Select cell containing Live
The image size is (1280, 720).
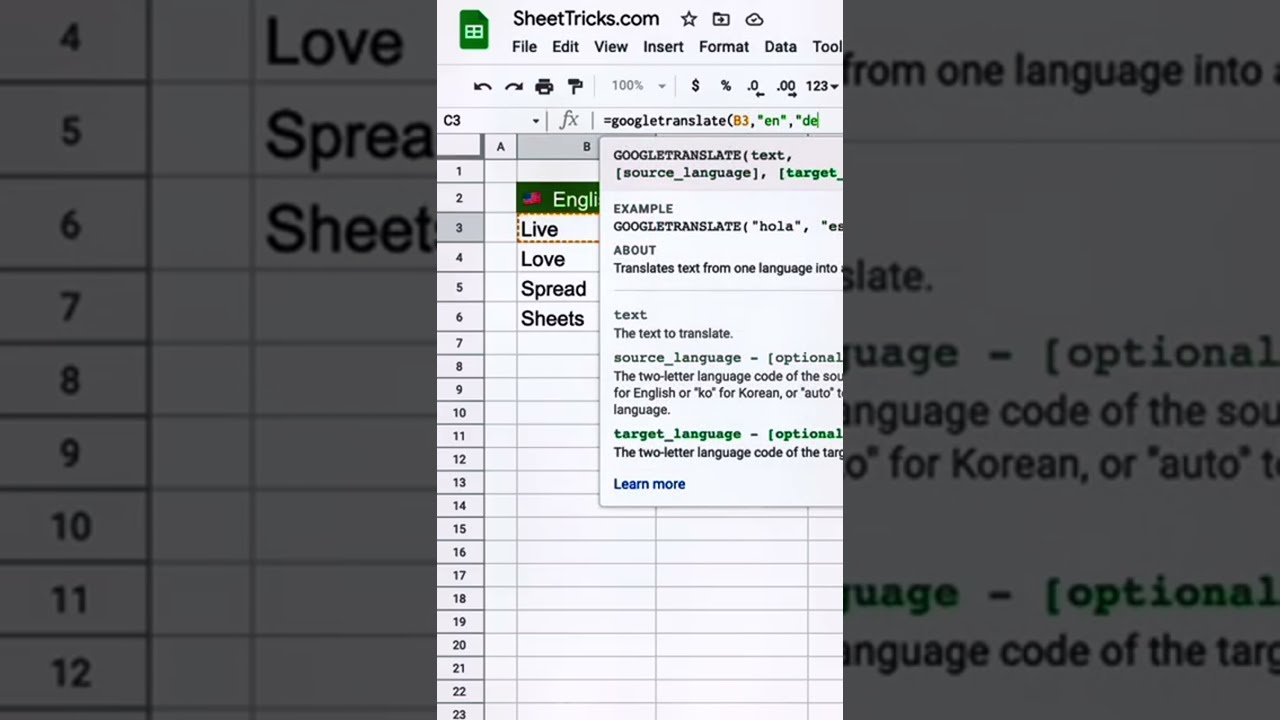[558, 229]
